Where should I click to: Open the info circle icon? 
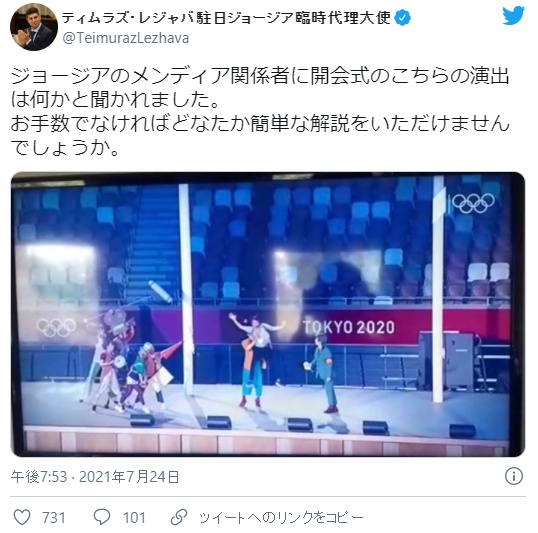click(514, 476)
